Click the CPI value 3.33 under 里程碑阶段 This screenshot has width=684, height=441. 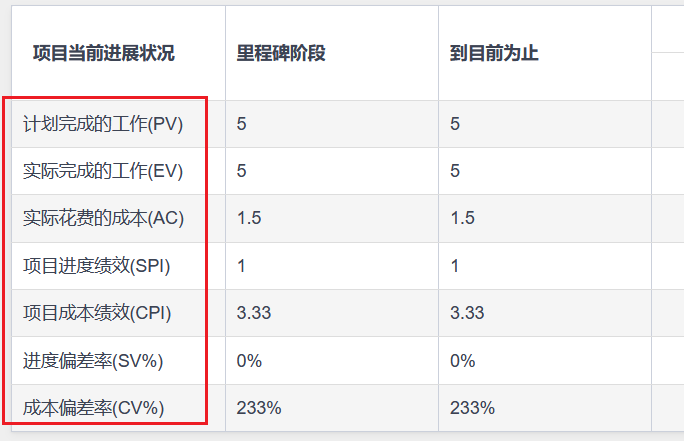(254, 313)
